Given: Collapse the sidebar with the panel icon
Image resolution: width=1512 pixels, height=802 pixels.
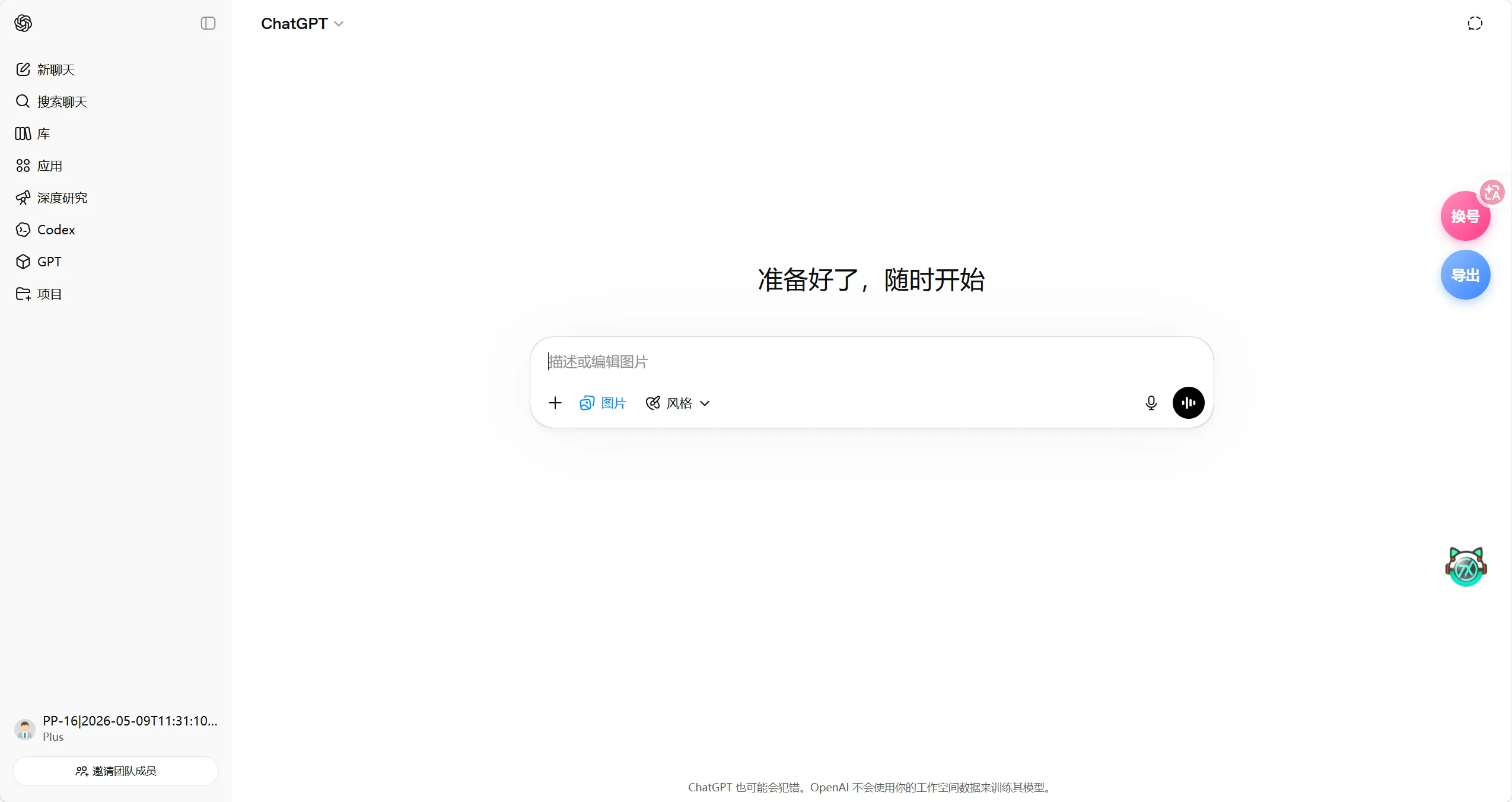Looking at the screenshot, I should pos(208,23).
